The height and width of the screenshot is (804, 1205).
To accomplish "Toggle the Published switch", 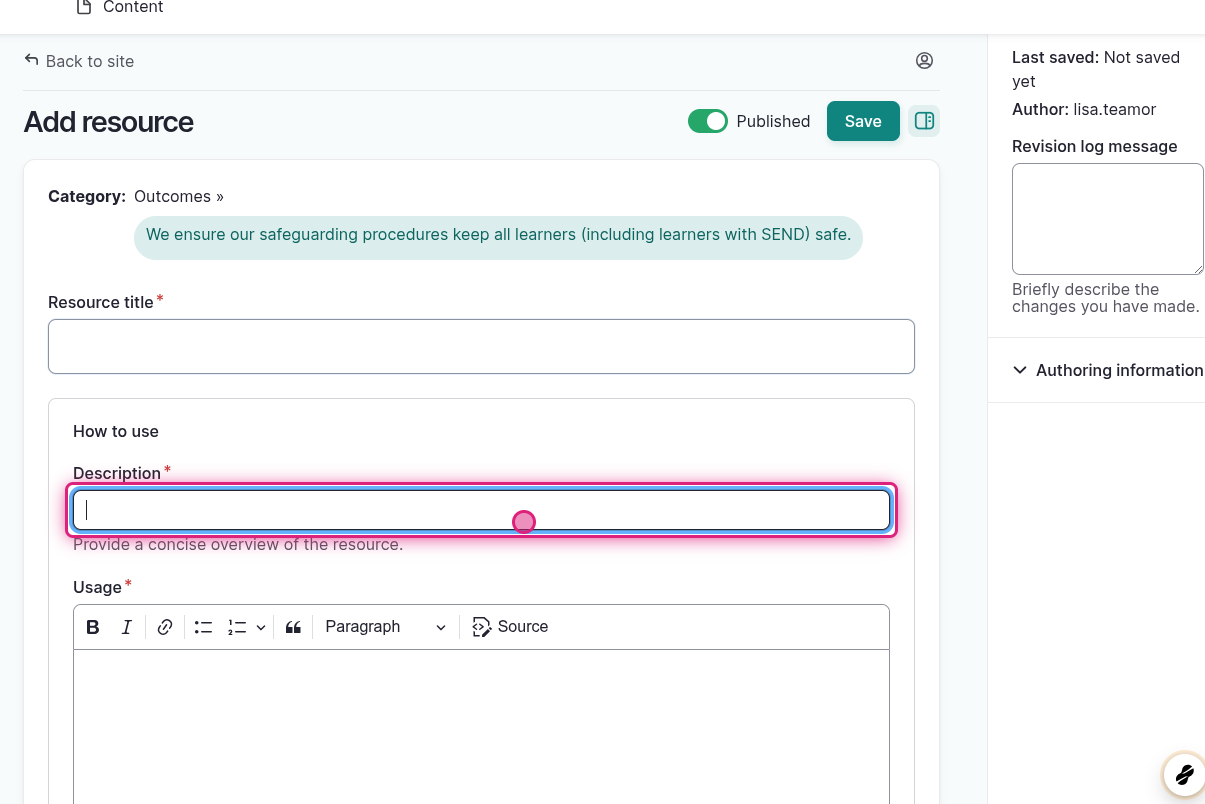I will pos(708,121).
